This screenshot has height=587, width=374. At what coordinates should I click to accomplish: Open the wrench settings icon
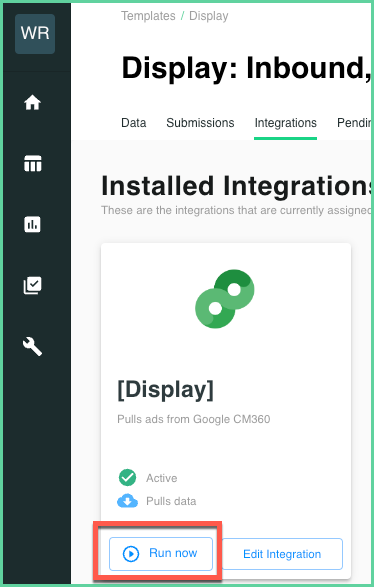[x=33, y=346]
